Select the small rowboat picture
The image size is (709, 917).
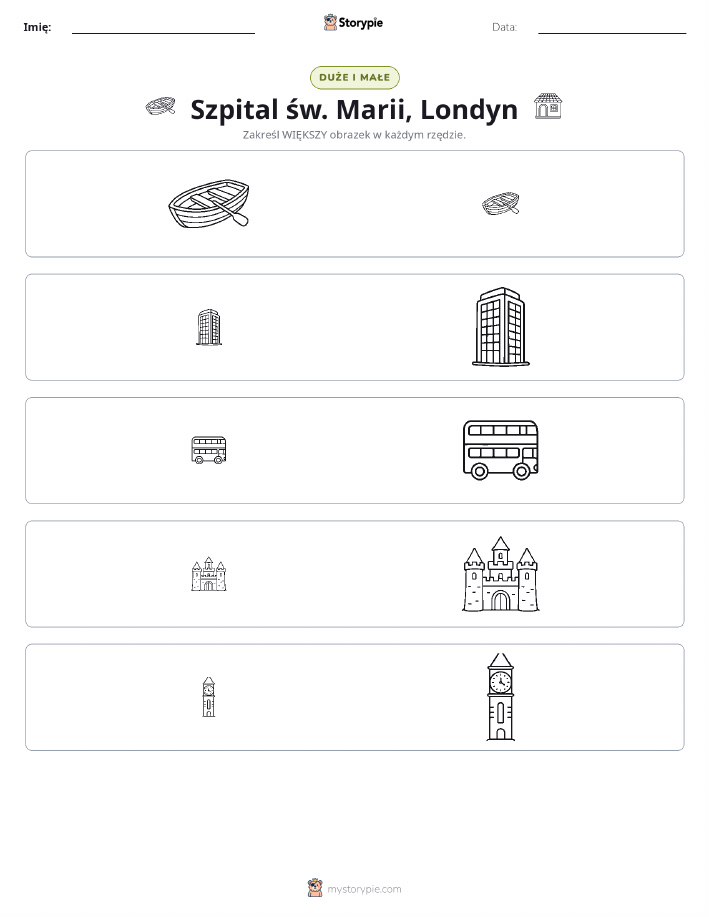pyautogui.click(x=501, y=204)
